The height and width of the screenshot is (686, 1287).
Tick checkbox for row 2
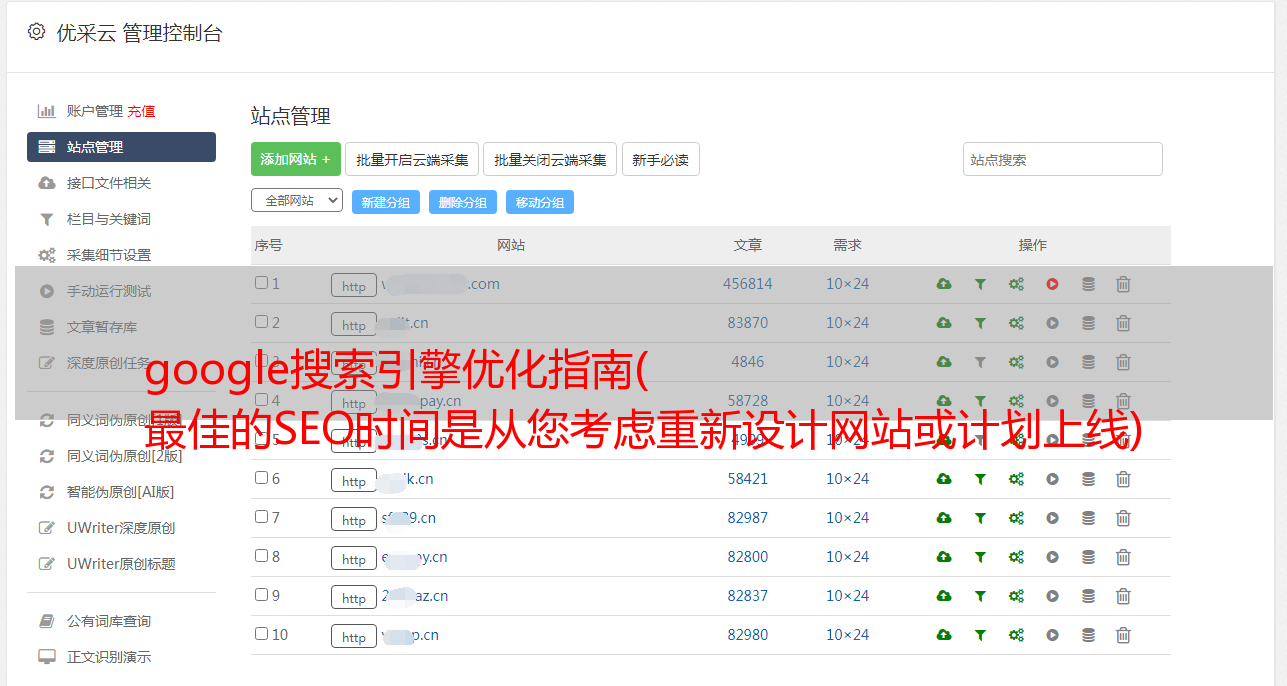coord(261,322)
